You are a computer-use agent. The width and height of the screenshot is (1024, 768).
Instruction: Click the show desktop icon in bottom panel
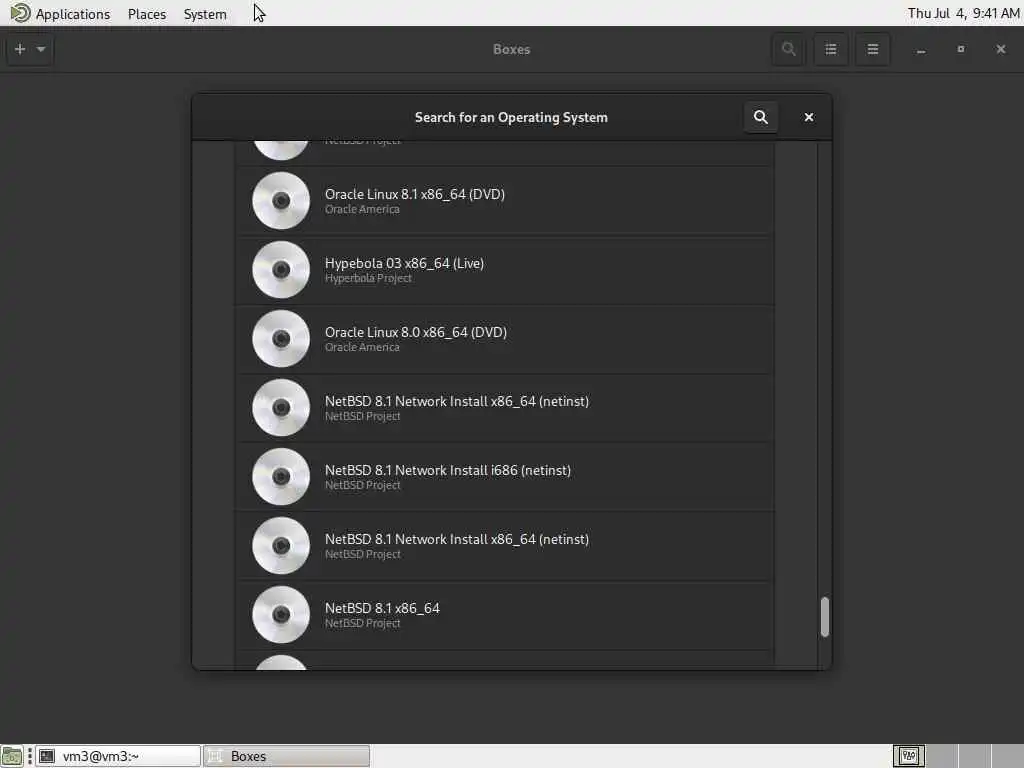(x=12, y=756)
